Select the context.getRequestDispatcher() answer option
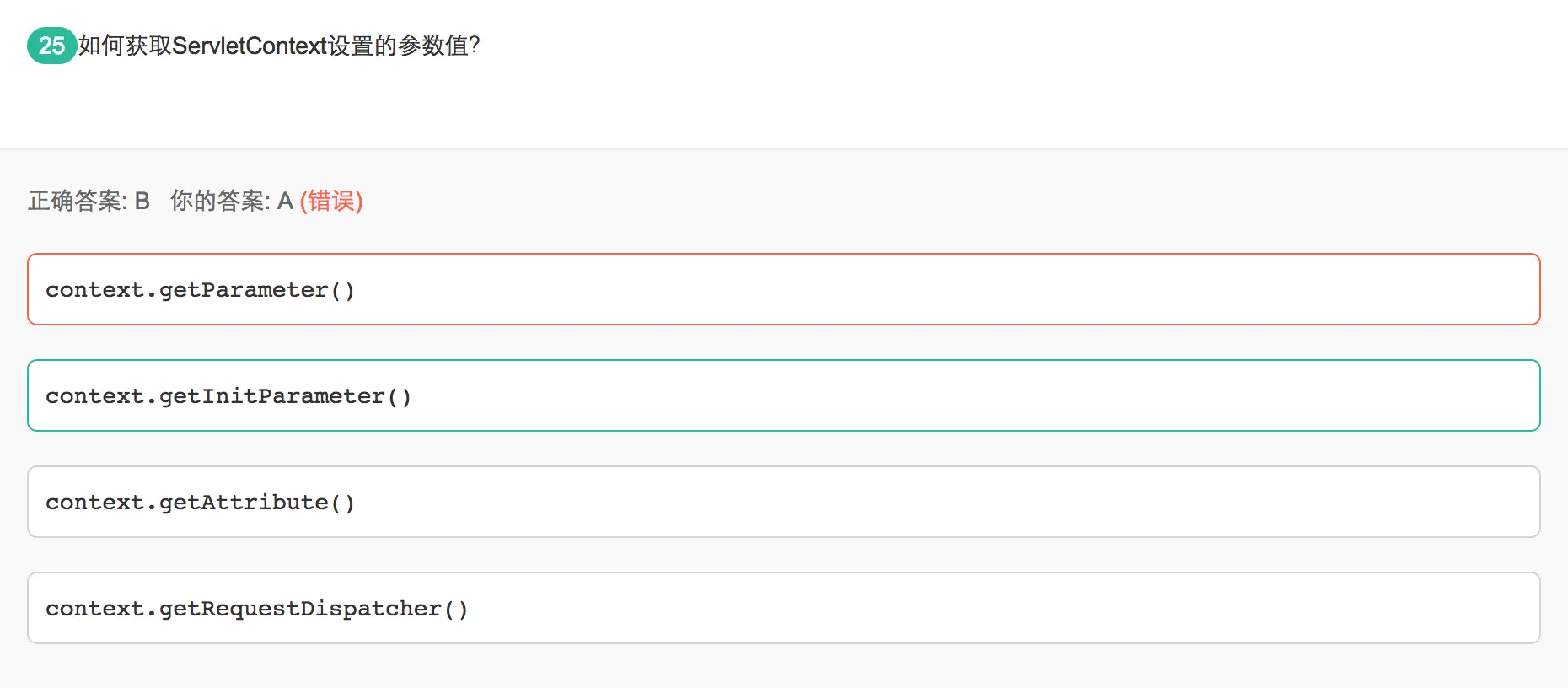The width and height of the screenshot is (1568, 688). pos(784,608)
